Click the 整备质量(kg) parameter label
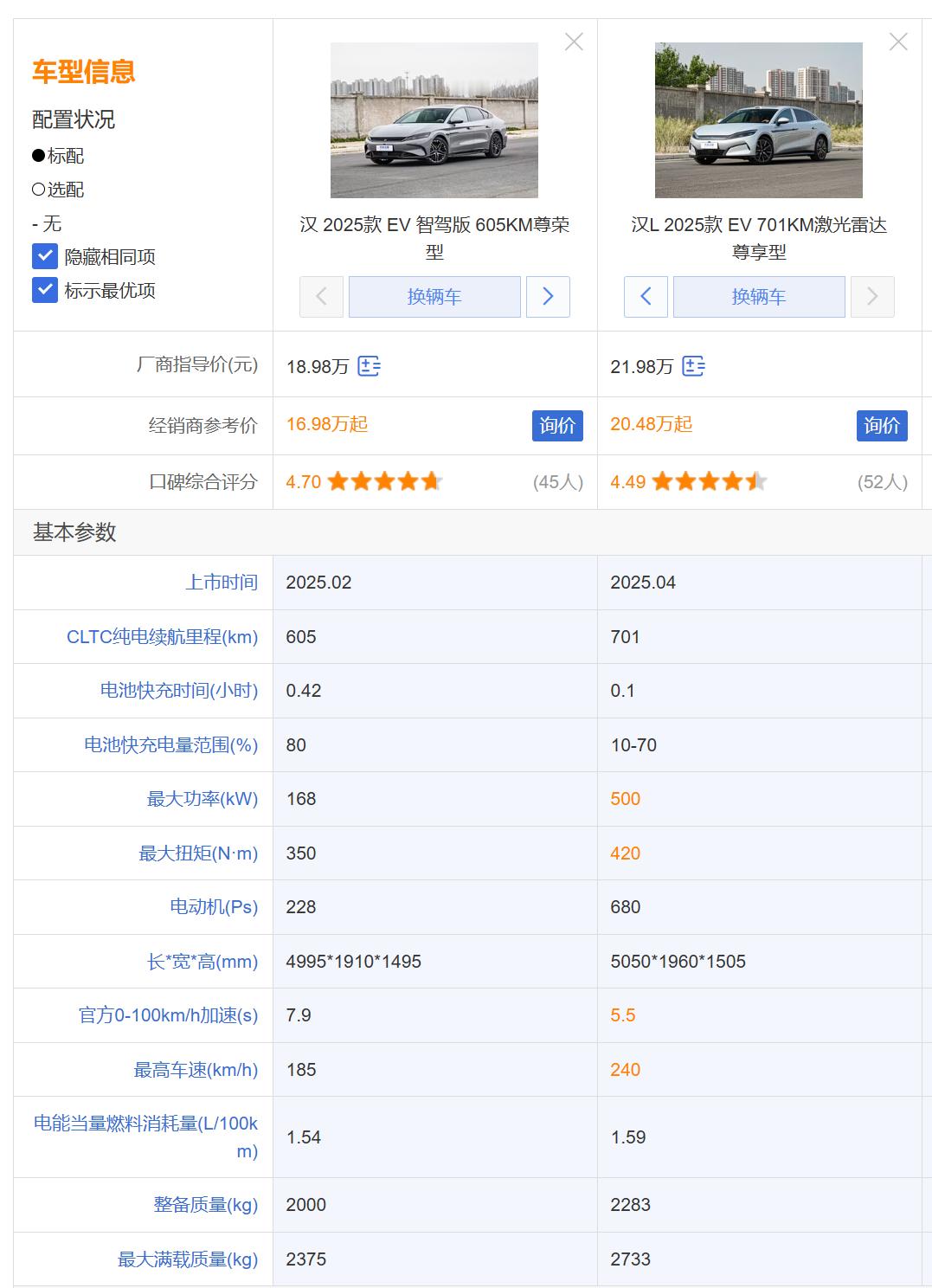Viewport: 932px width, 1288px height. pyautogui.click(x=206, y=1205)
